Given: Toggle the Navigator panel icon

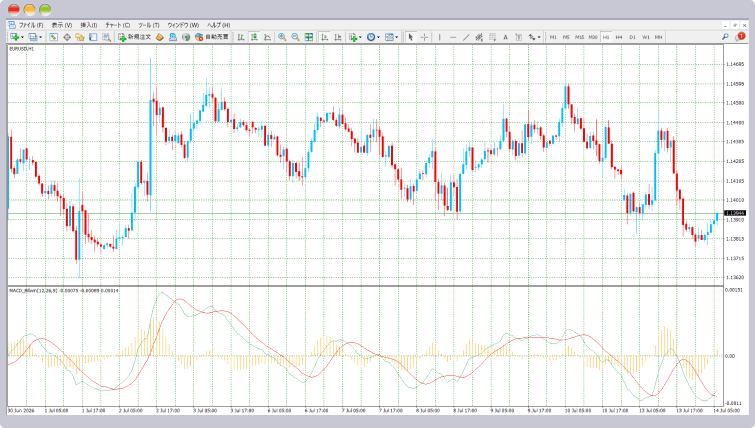Looking at the screenshot, I should click(x=80, y=37).
